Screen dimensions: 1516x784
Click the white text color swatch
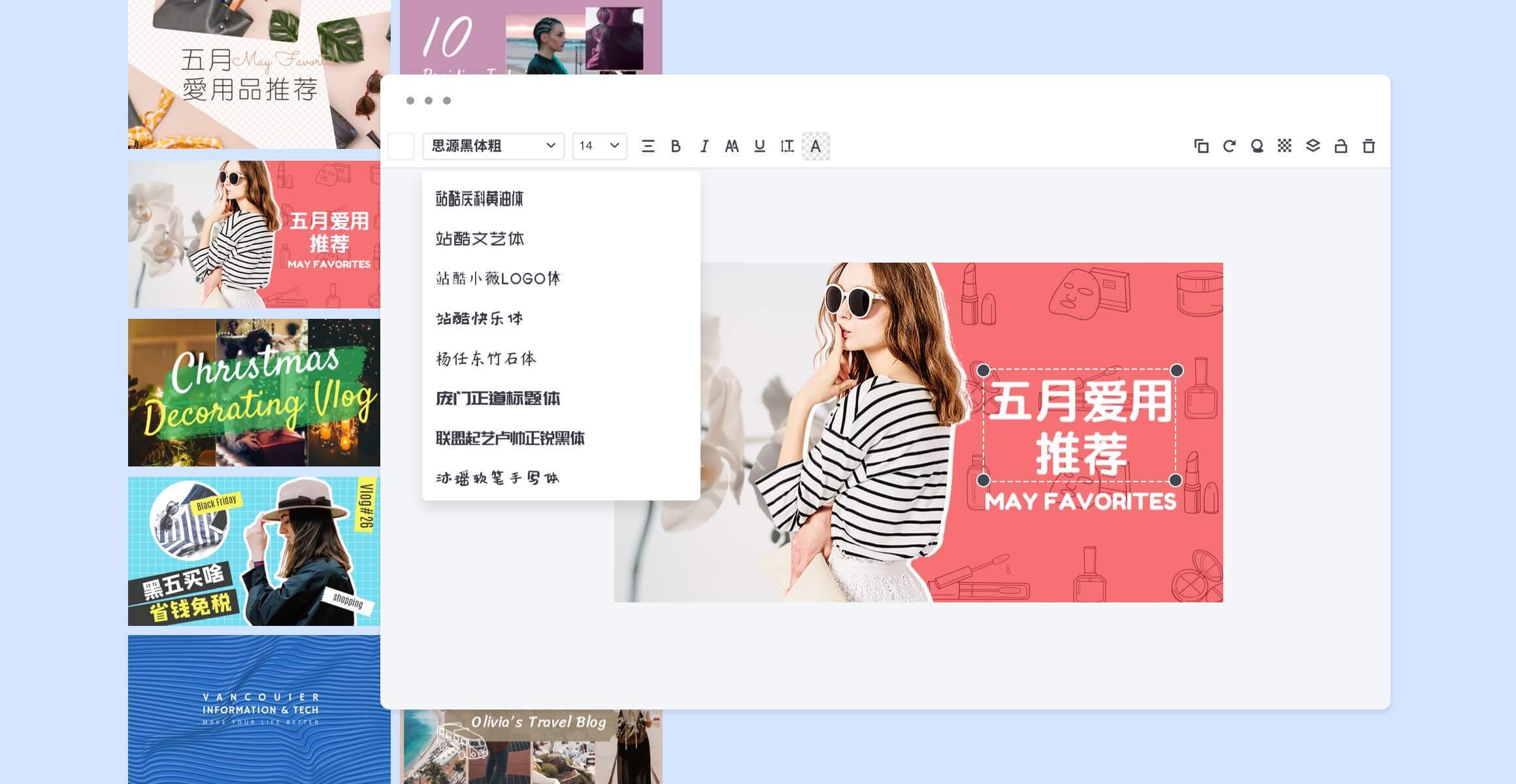[x=401, y=146]
